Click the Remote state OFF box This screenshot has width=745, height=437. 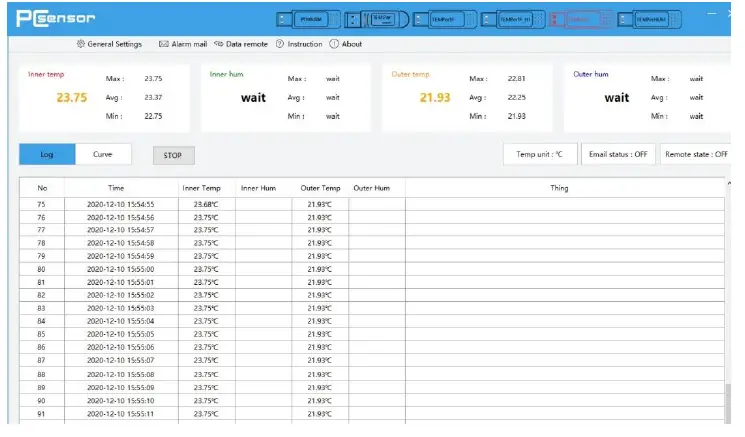(696, 154)
